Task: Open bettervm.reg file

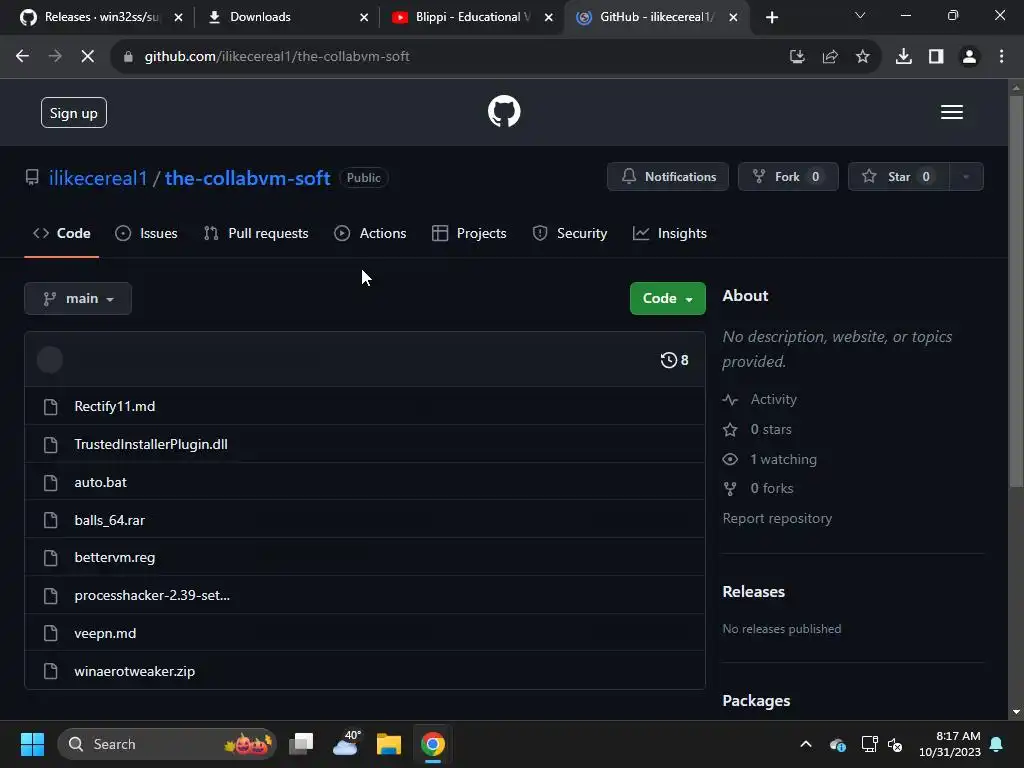Action: (115, 558)
